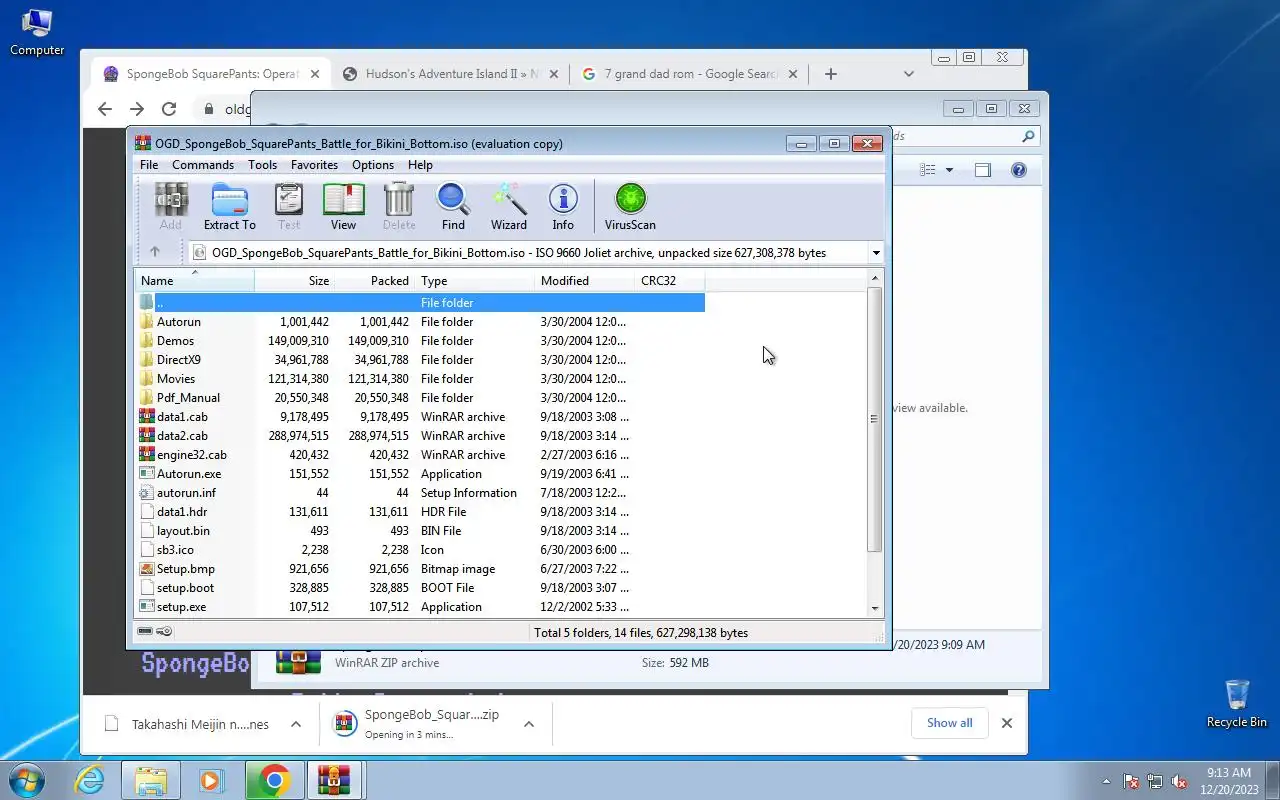Viewport: 1280px width, 800px height.
Task: Click the back arrow in Chrome
Action: tap(105, 109)
